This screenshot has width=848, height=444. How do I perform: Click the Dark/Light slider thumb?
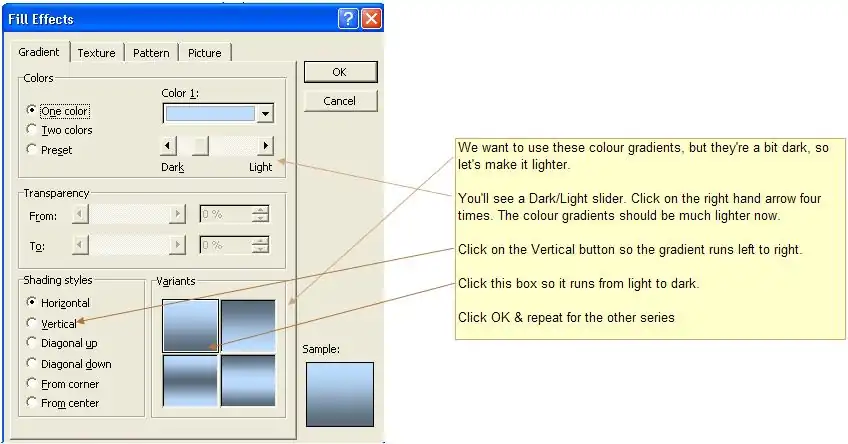tap(200, 146)
